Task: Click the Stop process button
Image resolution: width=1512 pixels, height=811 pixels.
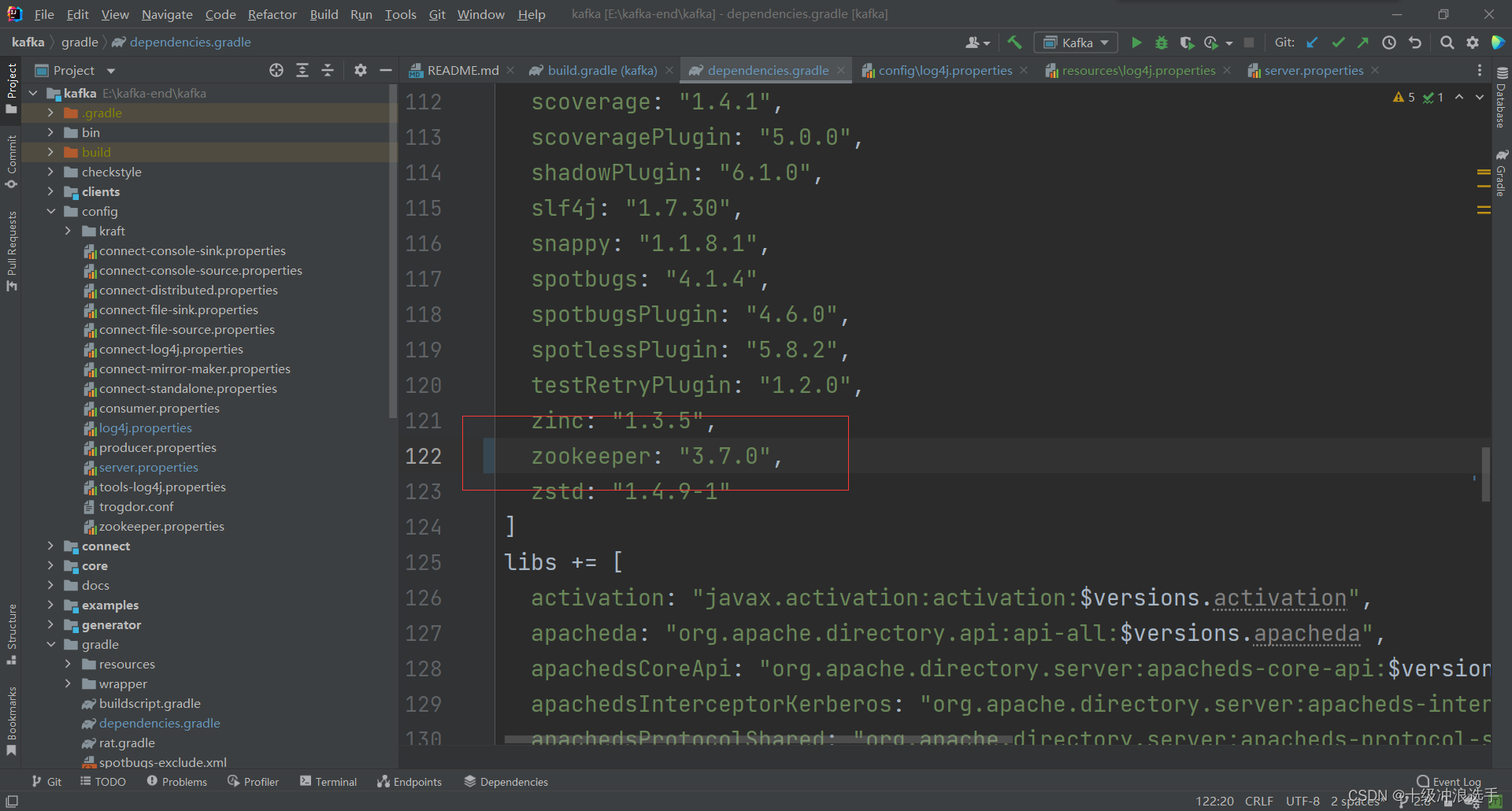Action: point(1249,43)
